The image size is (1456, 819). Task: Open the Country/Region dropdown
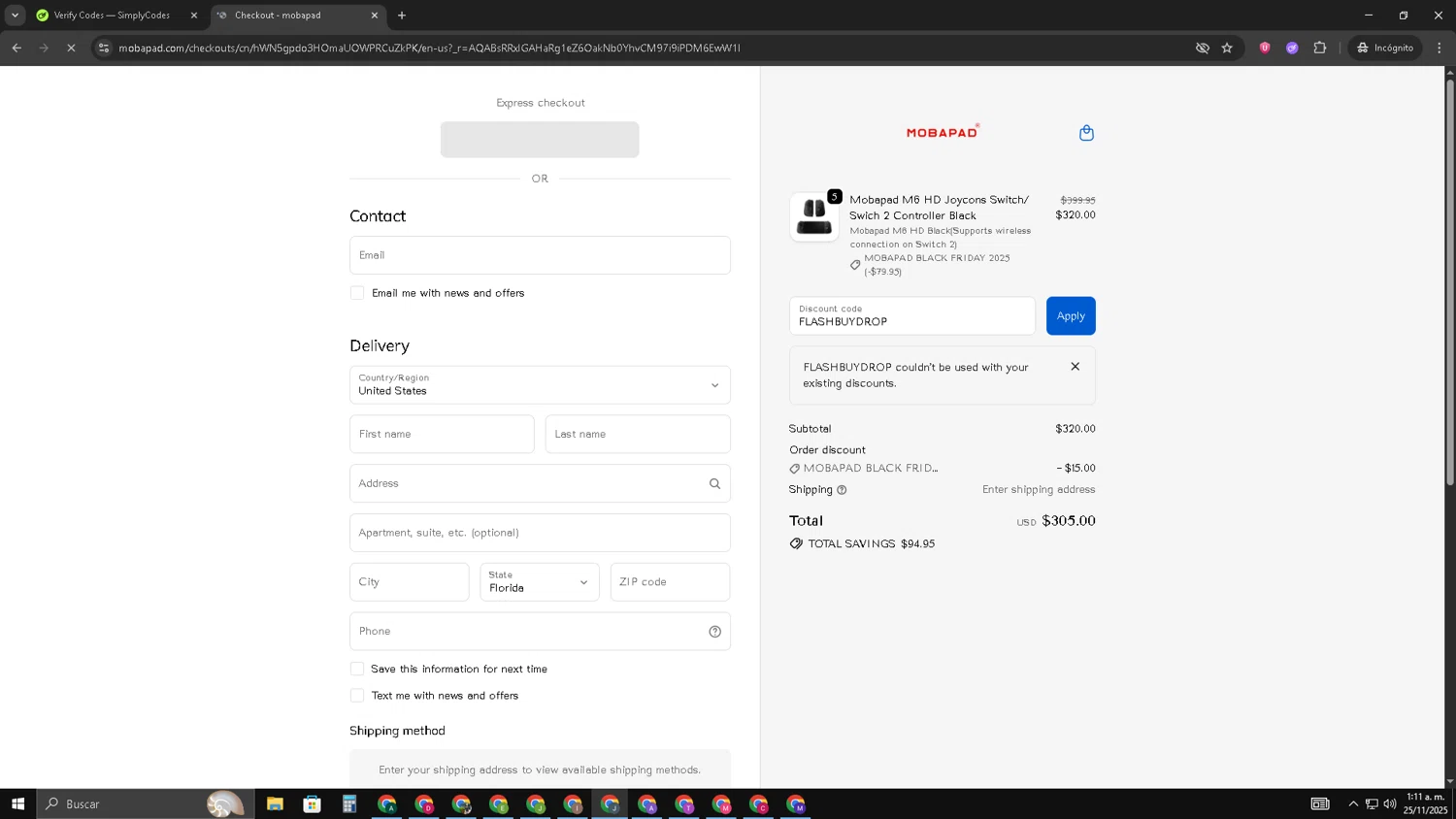540,385
